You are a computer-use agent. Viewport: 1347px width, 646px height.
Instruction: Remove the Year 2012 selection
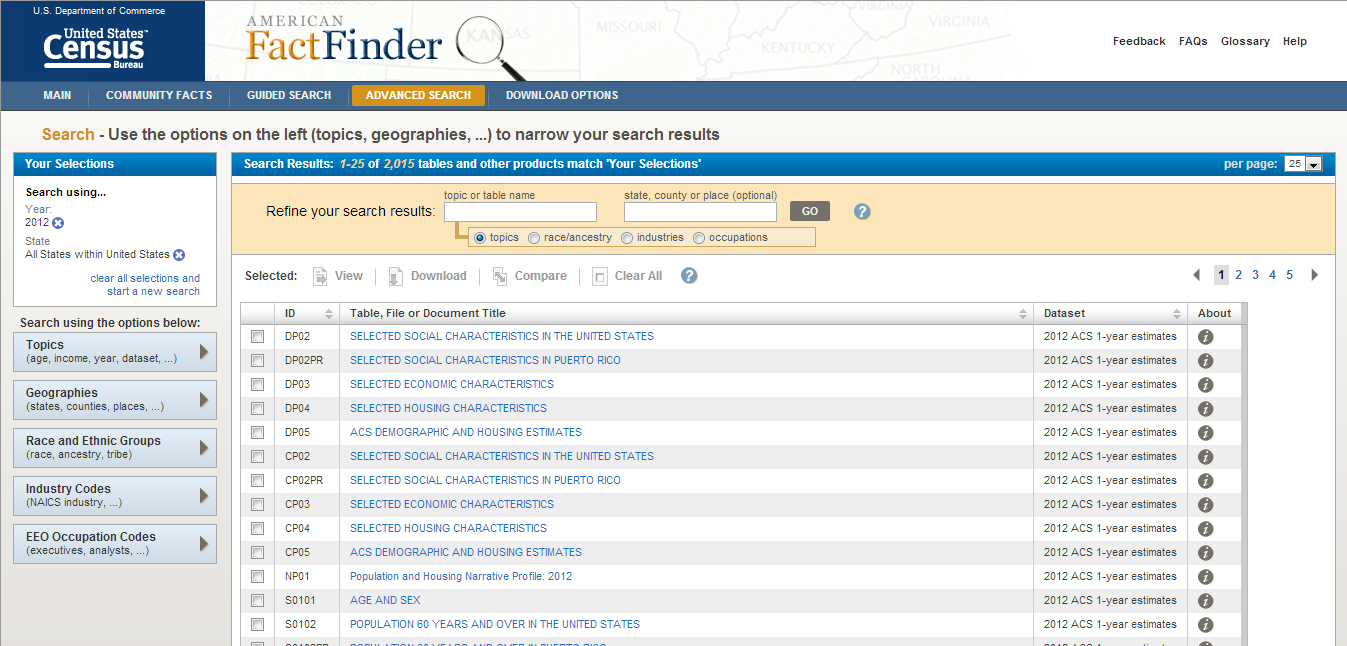tap(58, 223)
